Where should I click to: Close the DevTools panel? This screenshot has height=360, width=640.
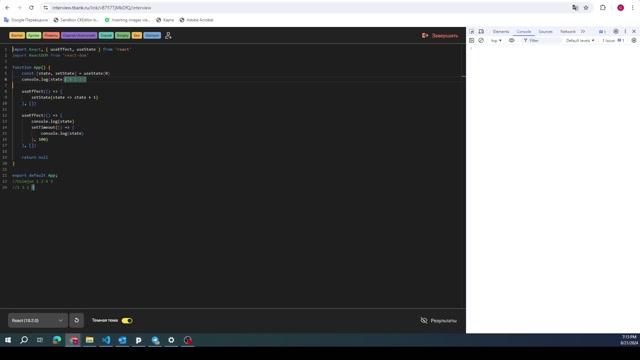[634, 31]
